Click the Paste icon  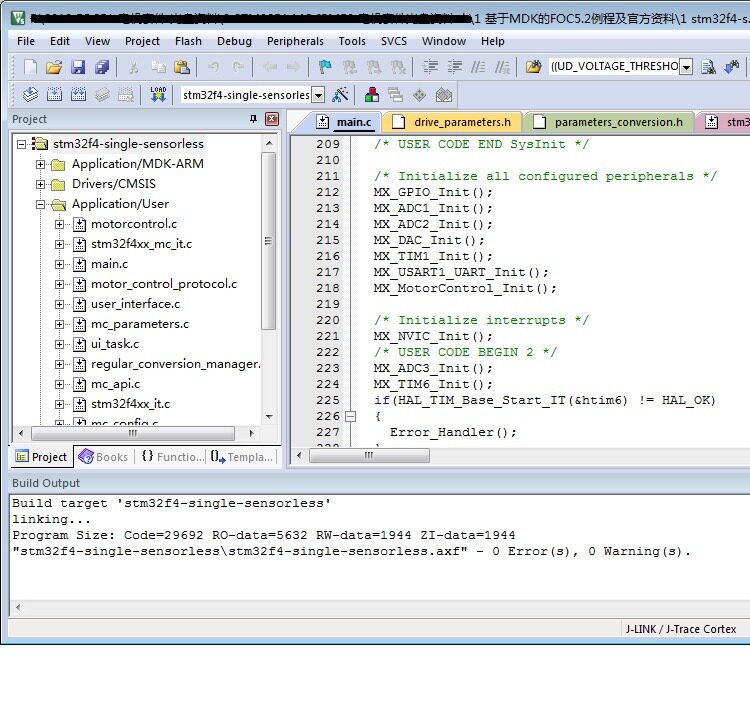click(x=182, y=67)
